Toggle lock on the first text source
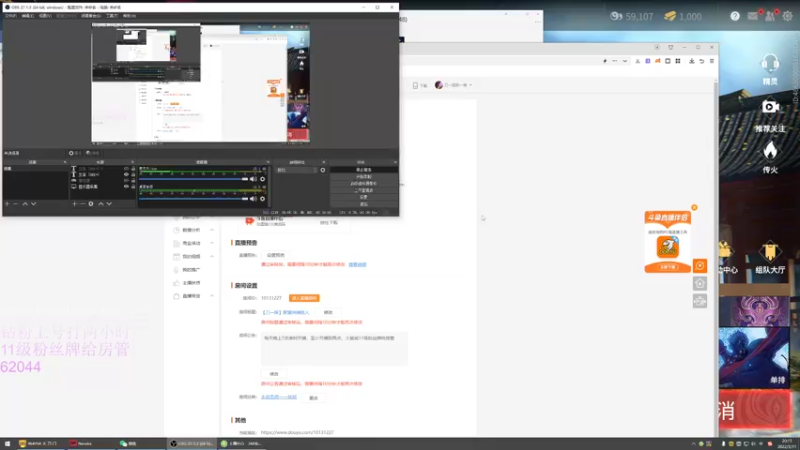The height and width of the screenshot is (450, 800). [x=133, y=168]
